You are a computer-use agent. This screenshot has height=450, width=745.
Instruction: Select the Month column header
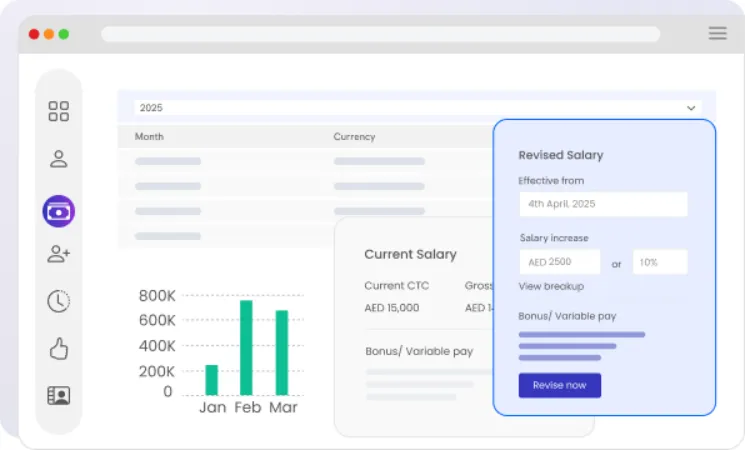(x=149, y=137)
